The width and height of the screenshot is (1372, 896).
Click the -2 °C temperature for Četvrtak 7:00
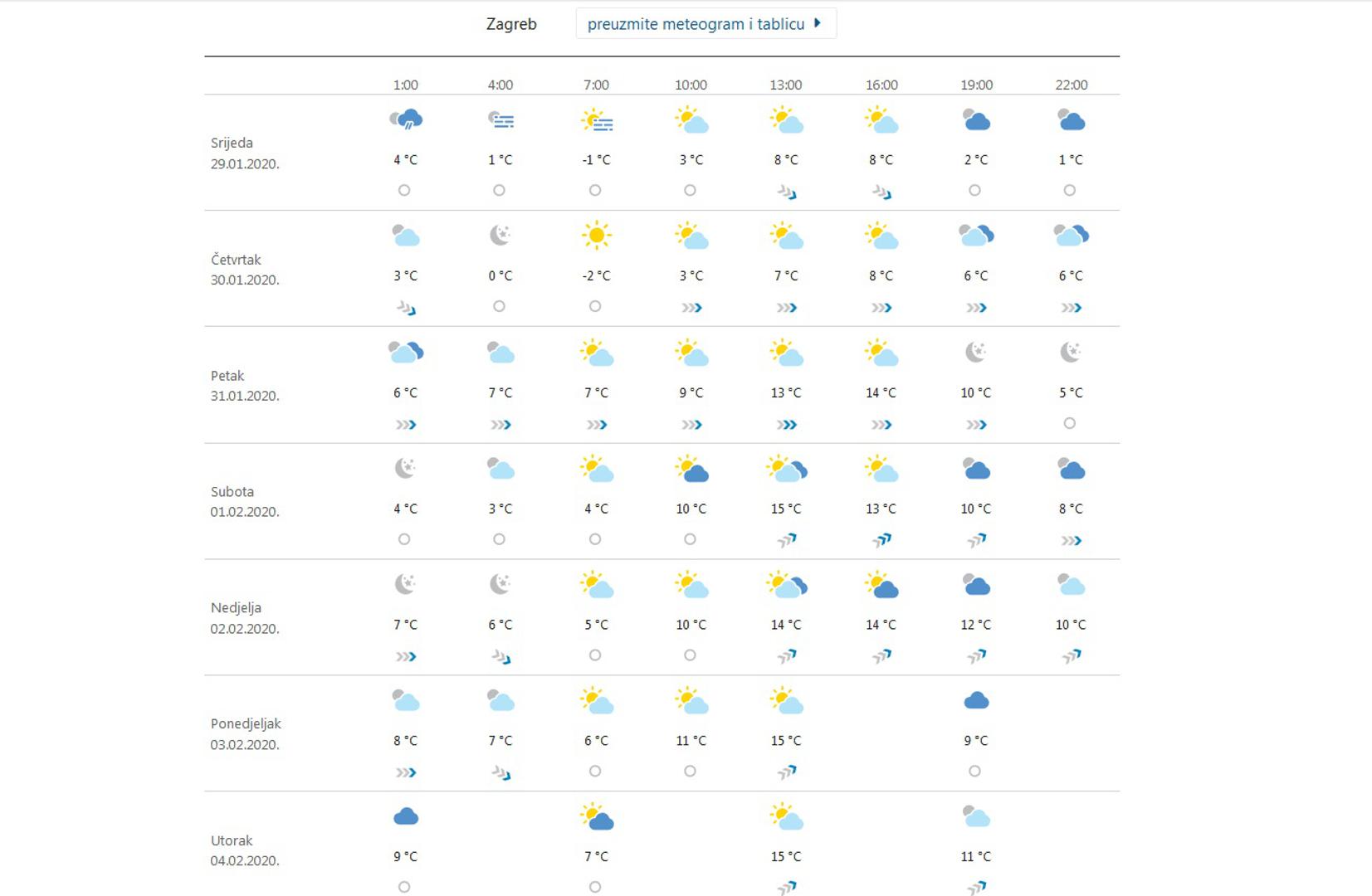coord(596,275)
